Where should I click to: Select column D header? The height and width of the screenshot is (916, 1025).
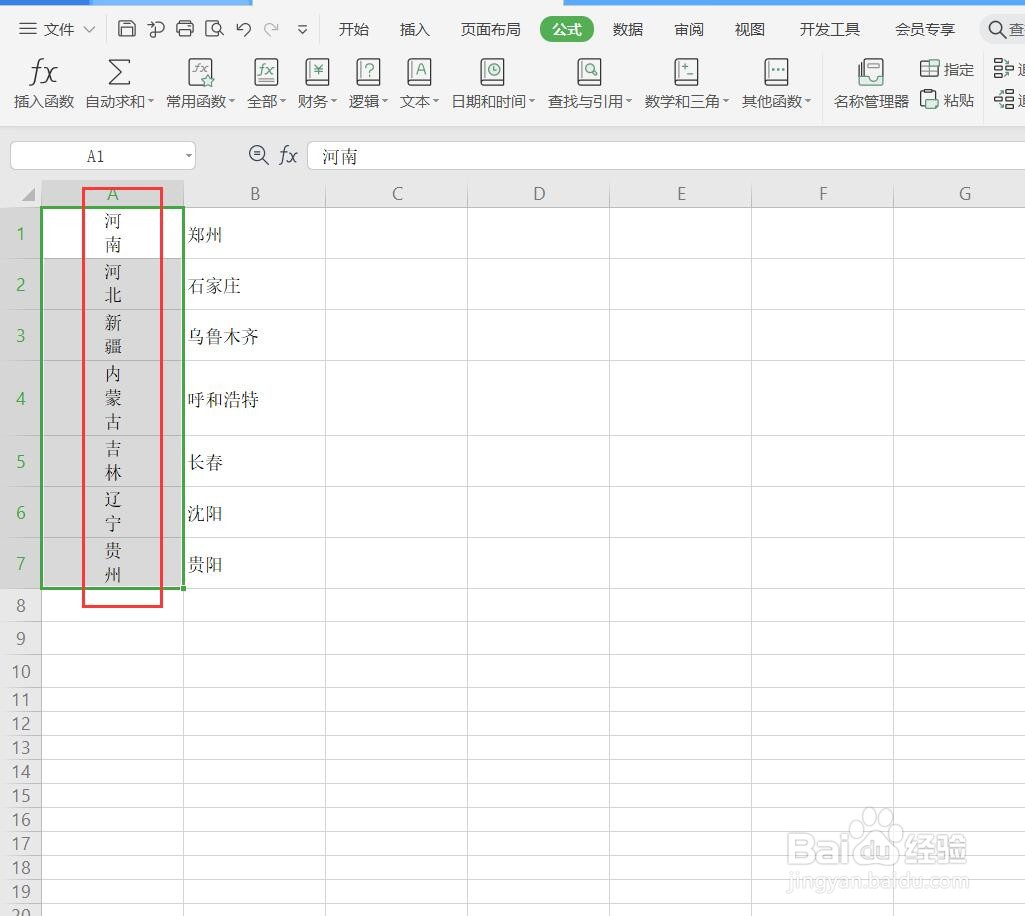click(x=539, y=194)
